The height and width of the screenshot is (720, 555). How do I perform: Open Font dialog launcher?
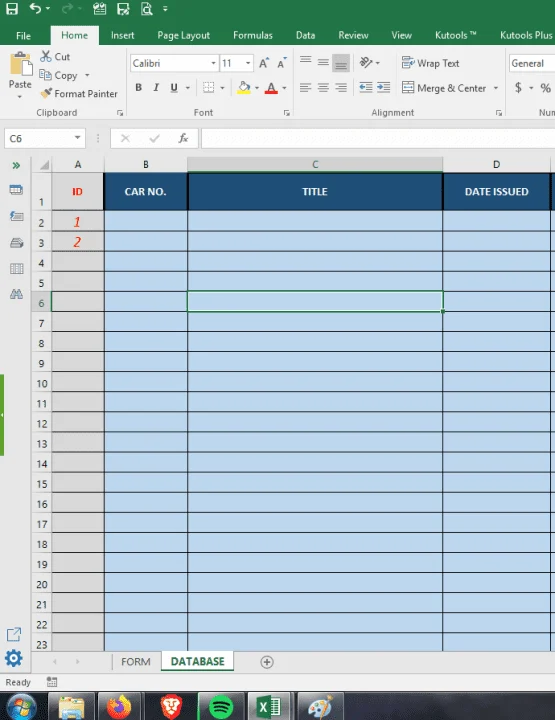[x=287, y=113]
